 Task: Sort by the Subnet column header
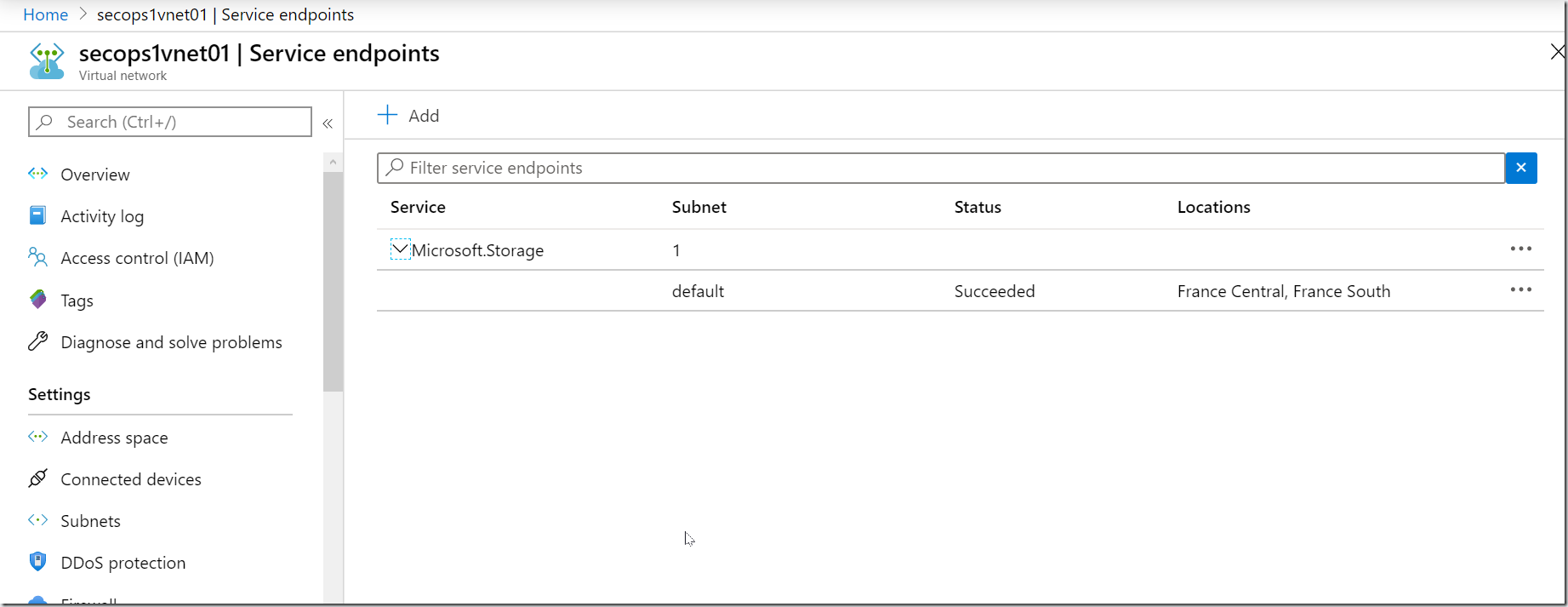pyautogui.click(x=699, y=207)
